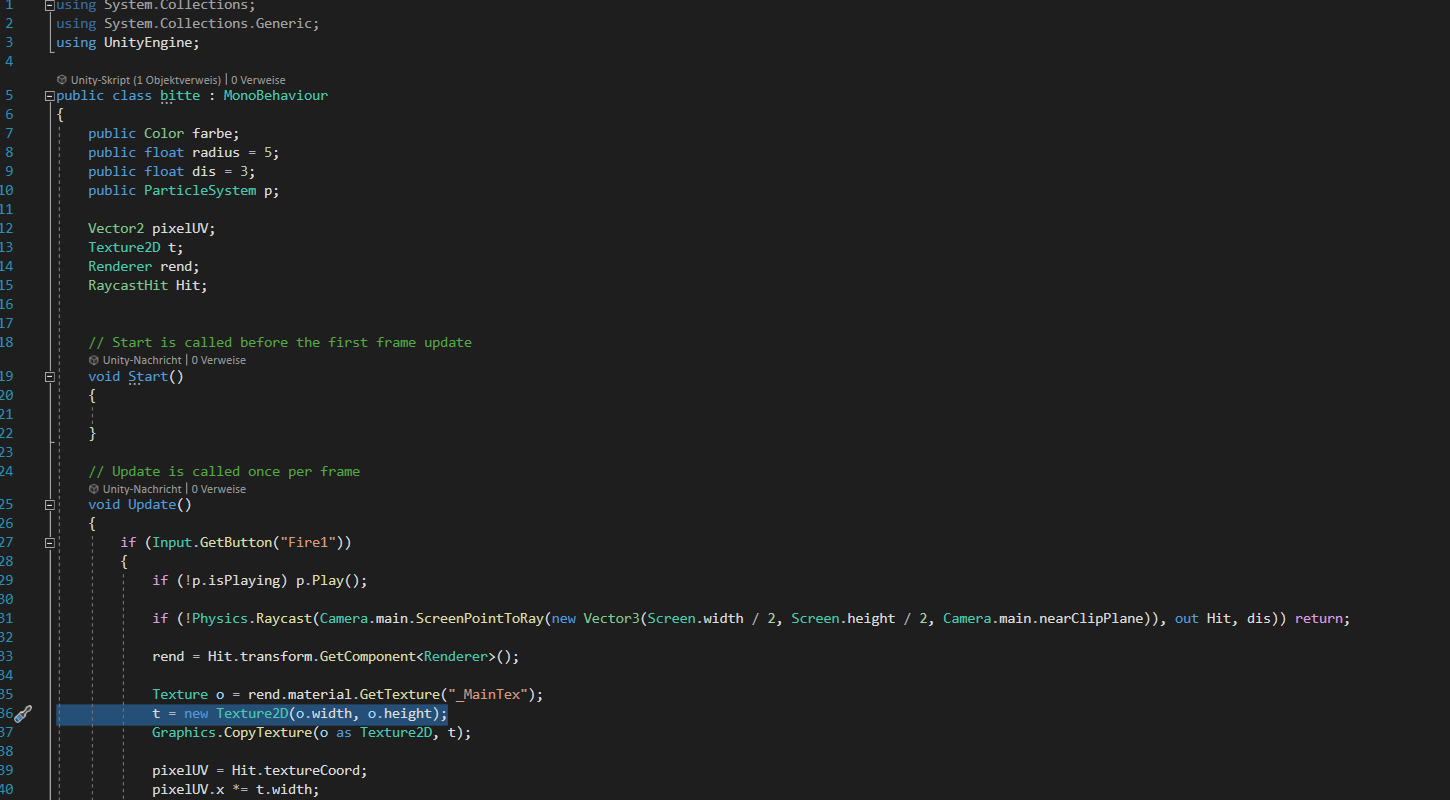Click '0 Verweise' above the Update method
Viewport: 1450px width, 800px height.
tap(219, 488)
